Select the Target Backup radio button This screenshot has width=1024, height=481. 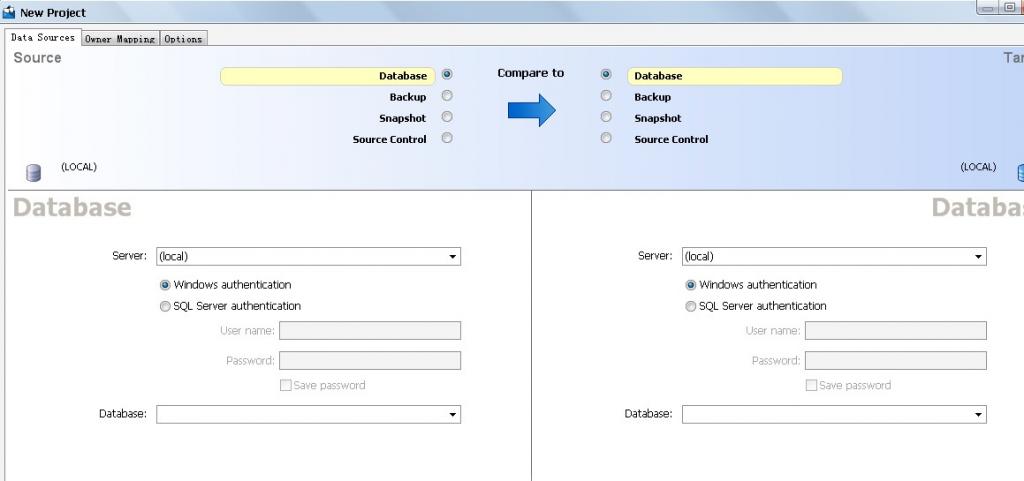pos(606,96)
